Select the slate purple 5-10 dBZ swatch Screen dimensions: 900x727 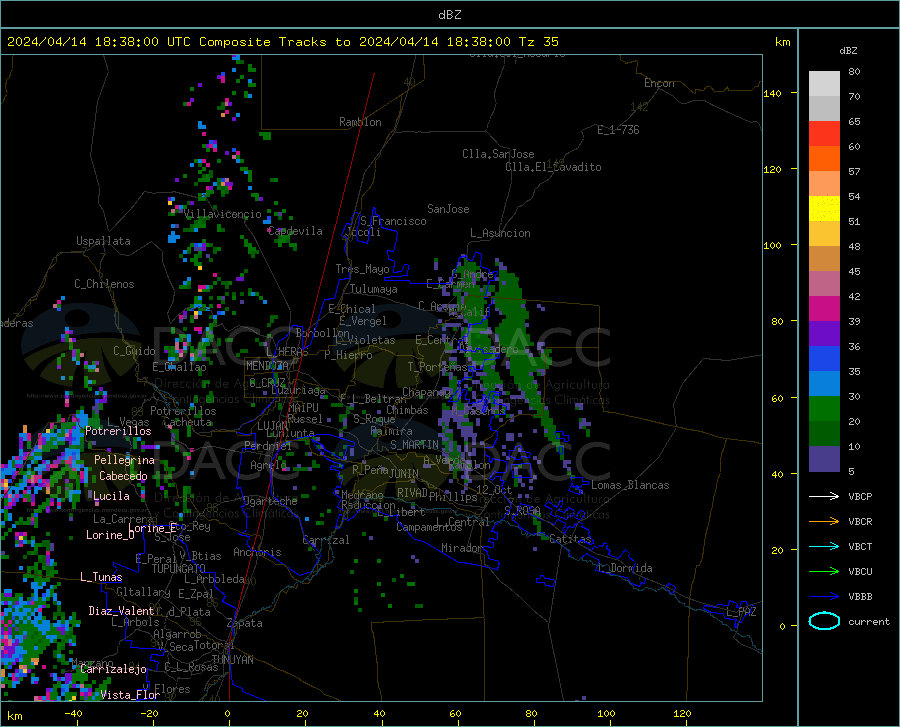pyautogui.click(x=824, y=459)
